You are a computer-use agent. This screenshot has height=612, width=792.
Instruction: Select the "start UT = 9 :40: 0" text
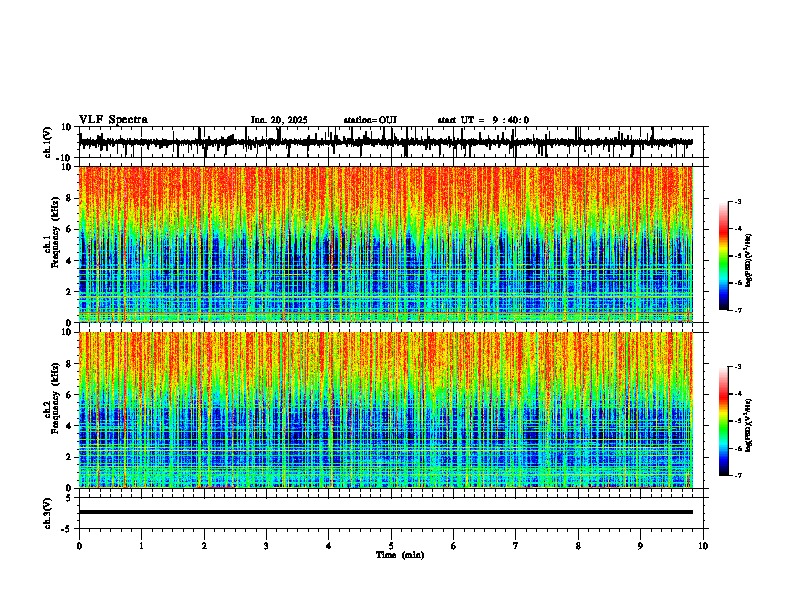pyautogui.click(x=483, y=120)
